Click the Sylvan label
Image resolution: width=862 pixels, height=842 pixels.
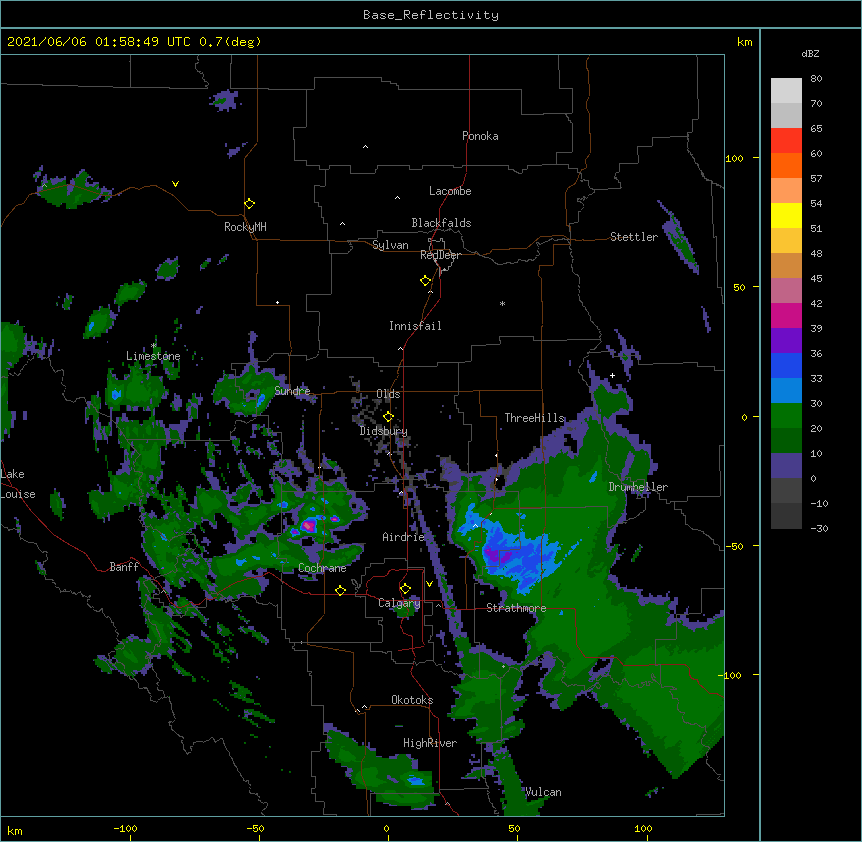(390, 245)
